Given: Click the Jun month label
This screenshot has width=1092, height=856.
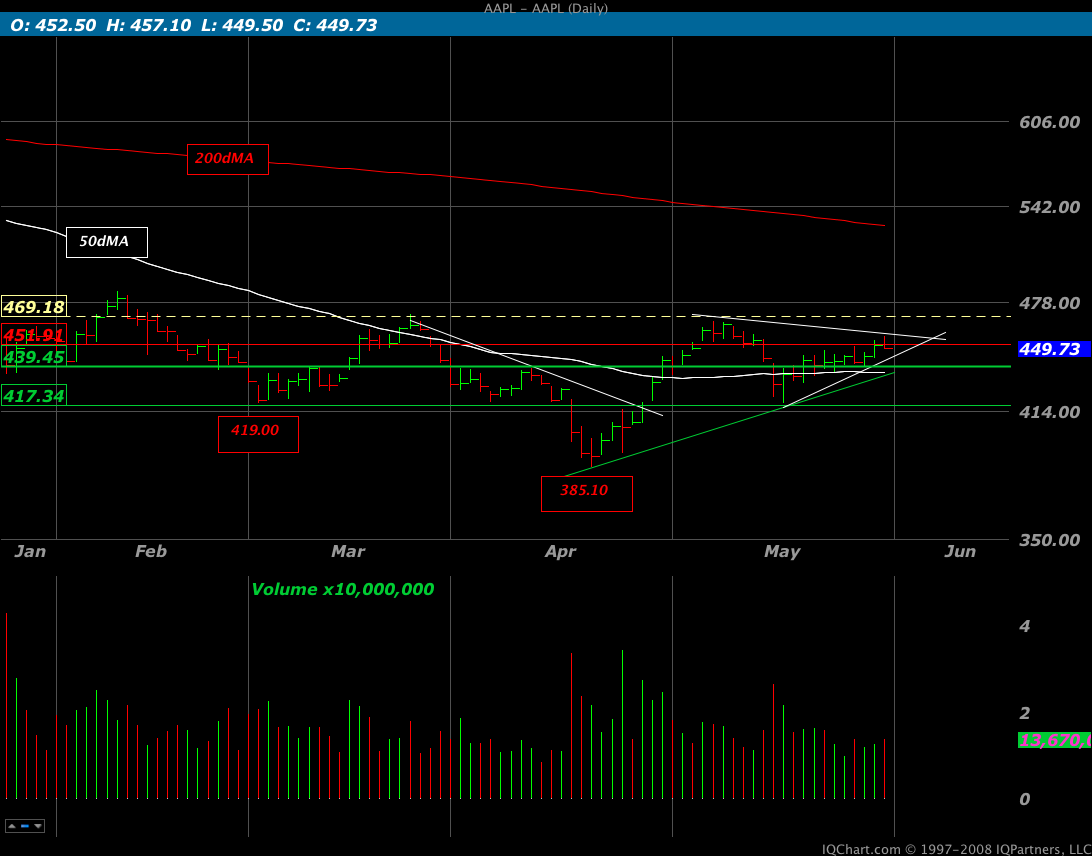Looking at the screenshot, I should tap(960, 552).
